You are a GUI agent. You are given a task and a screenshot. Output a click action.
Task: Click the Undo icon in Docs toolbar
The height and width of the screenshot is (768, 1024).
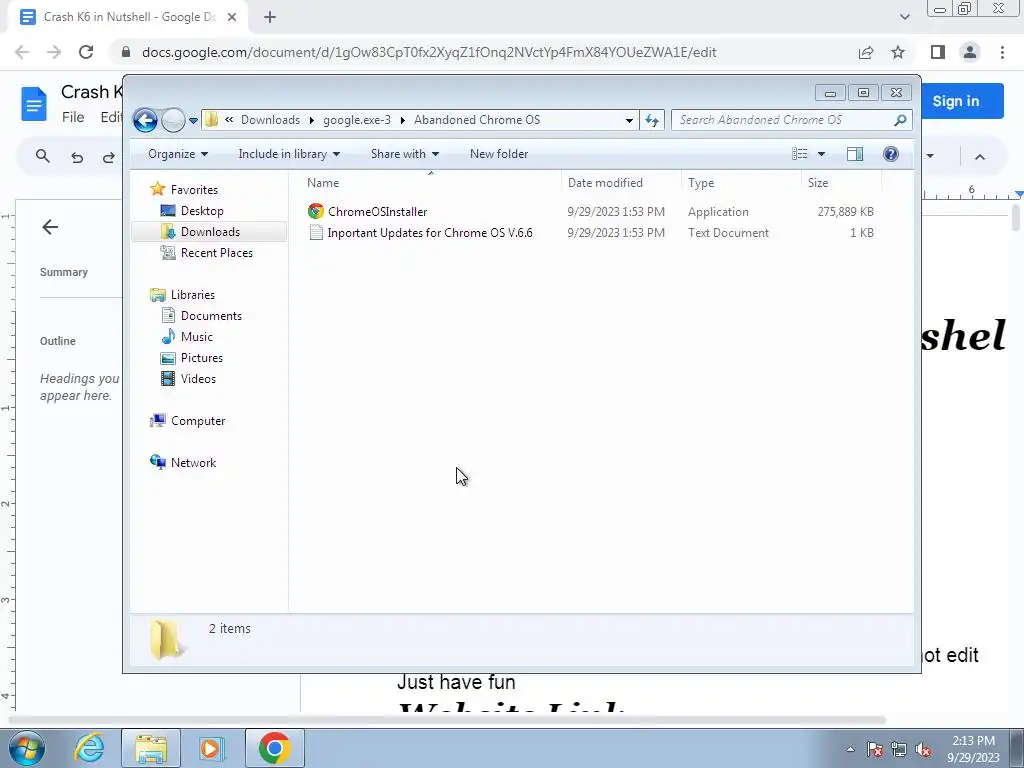tap(76, 157)
